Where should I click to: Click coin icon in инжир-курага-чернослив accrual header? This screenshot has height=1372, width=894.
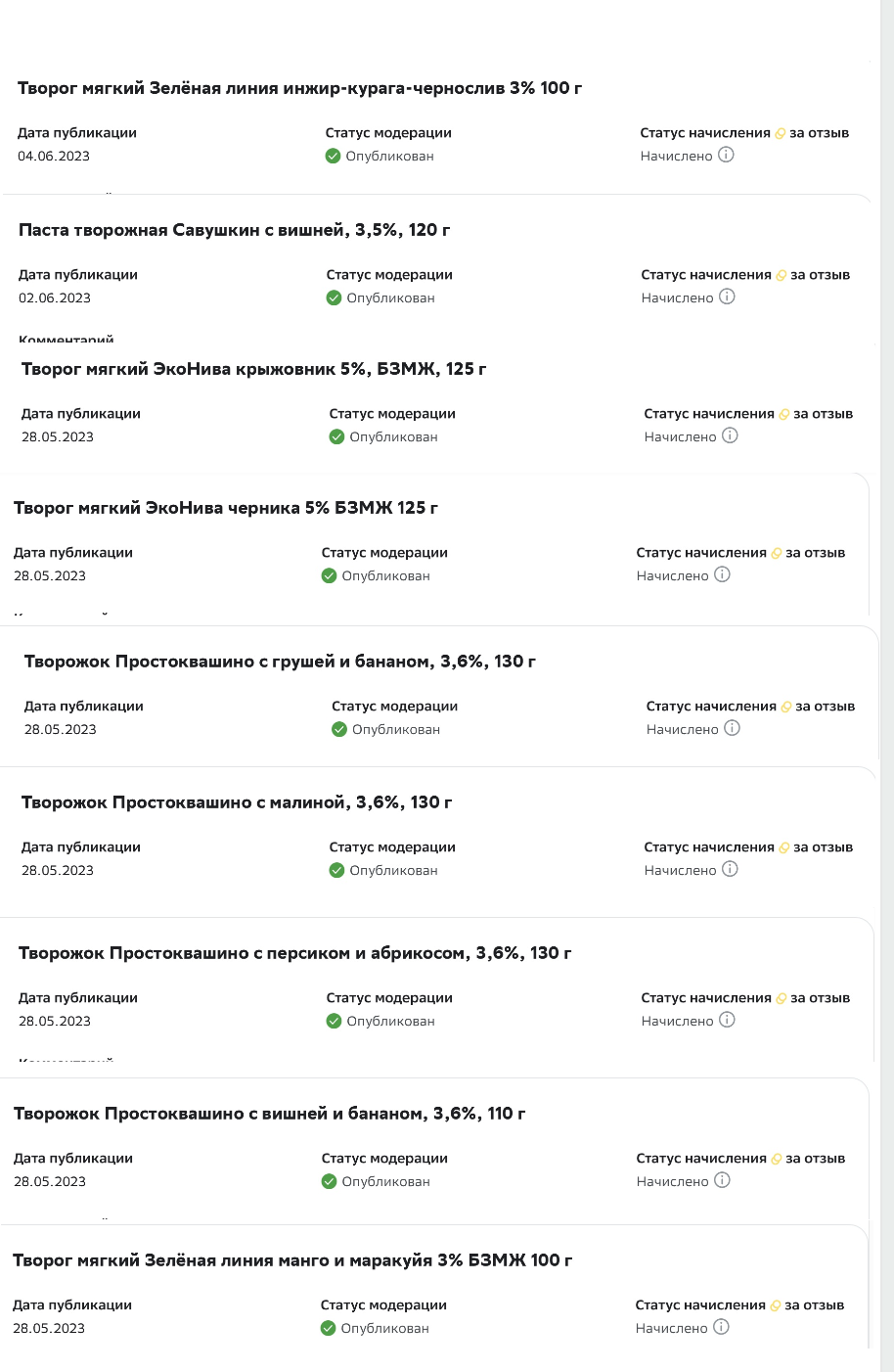781,133
